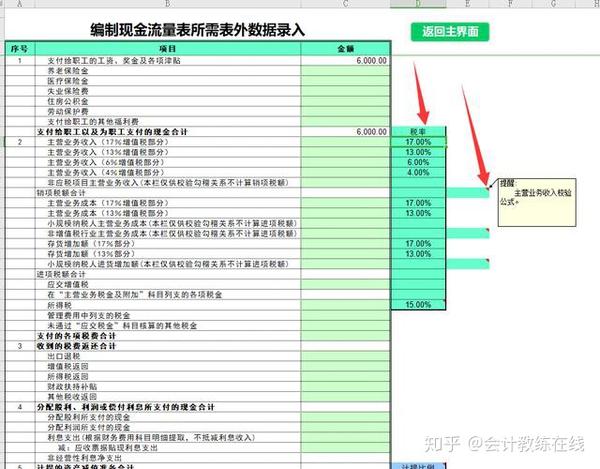
Task: Click teal check cell beside 小规模纳税人进货增加额 row
Action: coord(468,264)
